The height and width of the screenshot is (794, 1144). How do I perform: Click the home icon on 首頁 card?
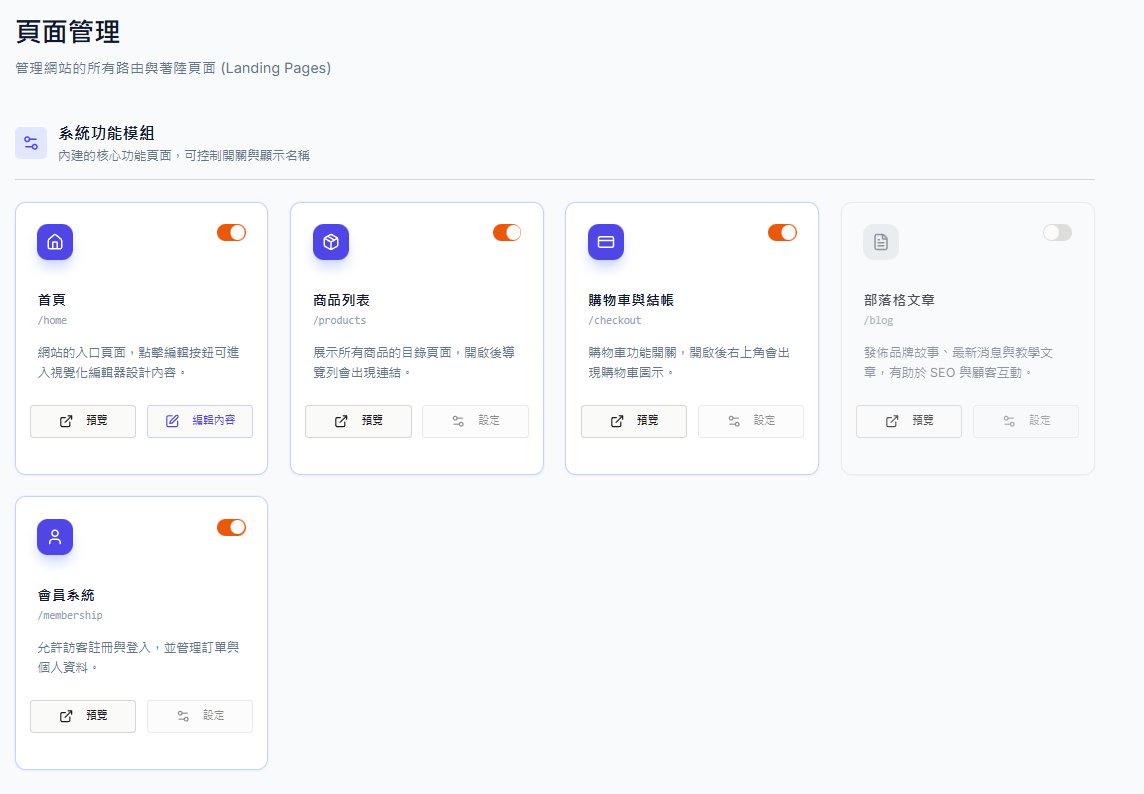tap(55, 242)
